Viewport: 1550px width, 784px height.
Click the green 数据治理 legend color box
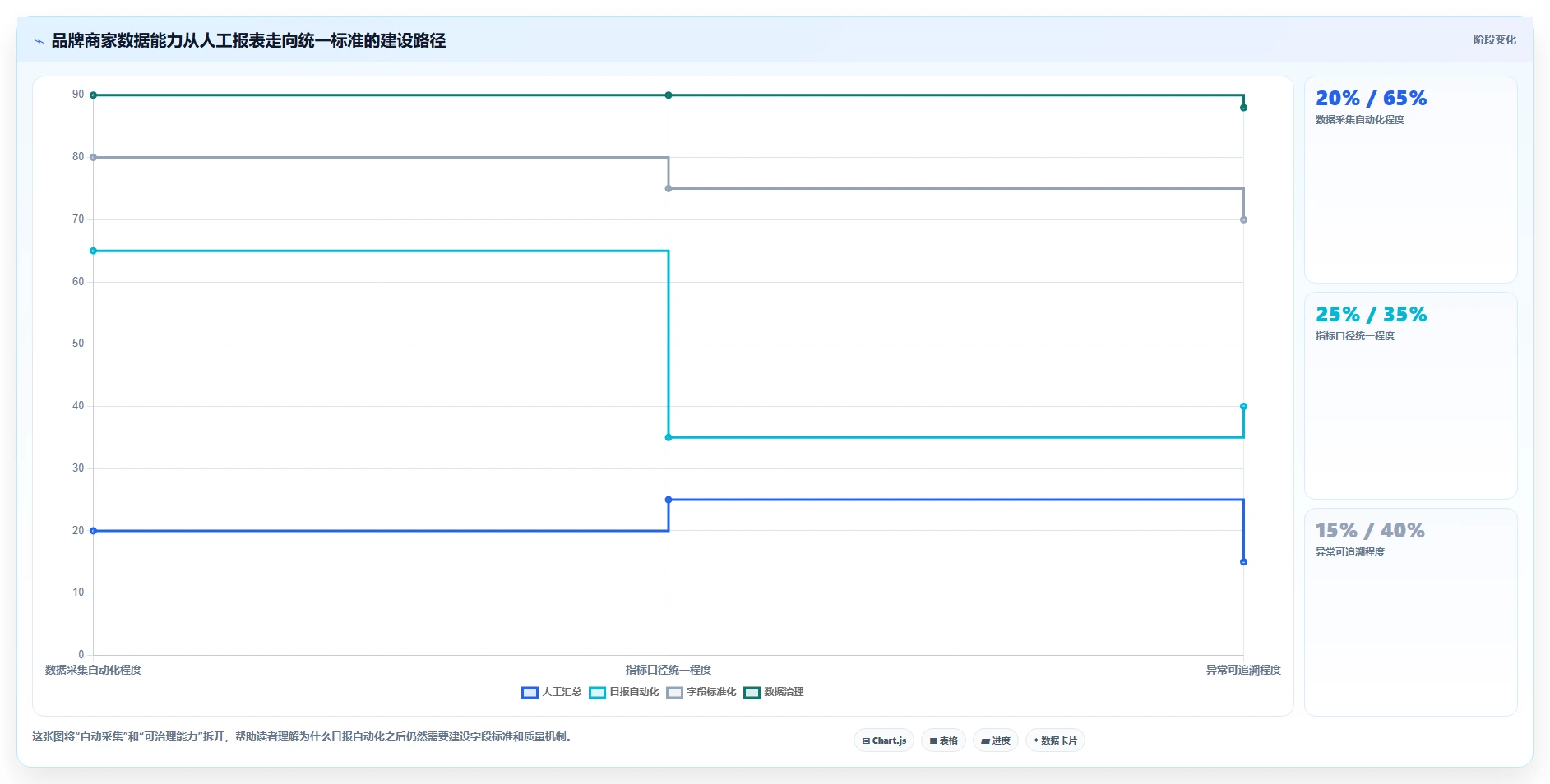[752, 693]
